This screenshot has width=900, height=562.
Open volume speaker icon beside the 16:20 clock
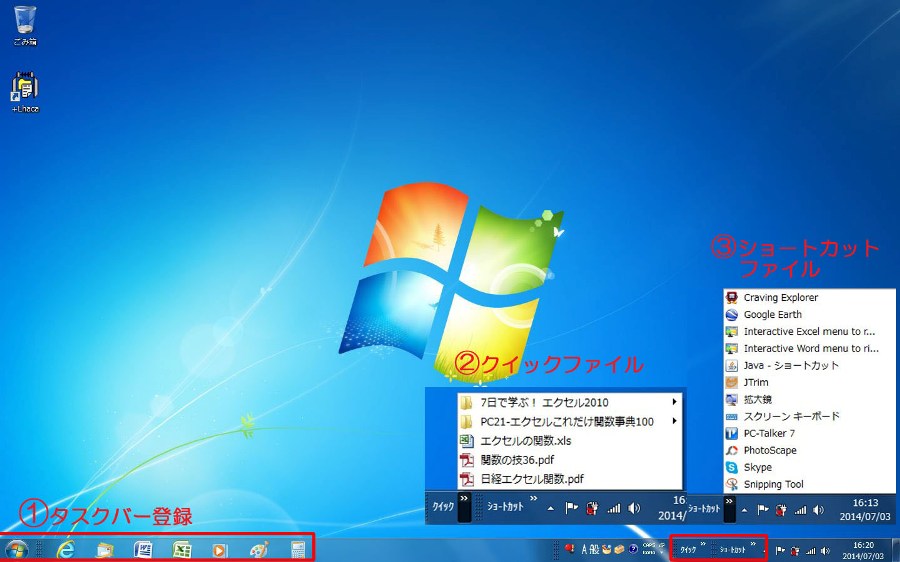pos(825,551)
